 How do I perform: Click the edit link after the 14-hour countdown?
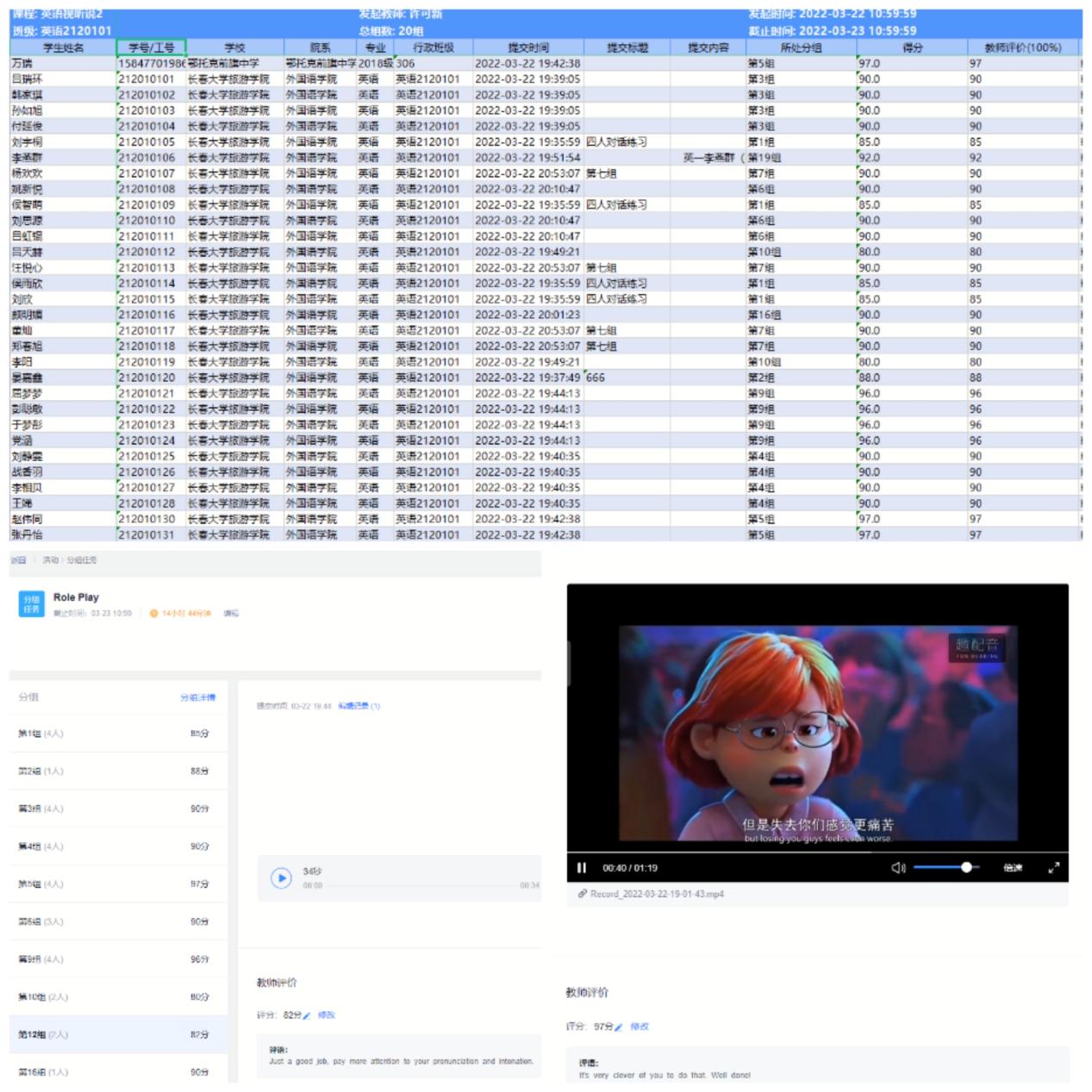coord(231,614)
